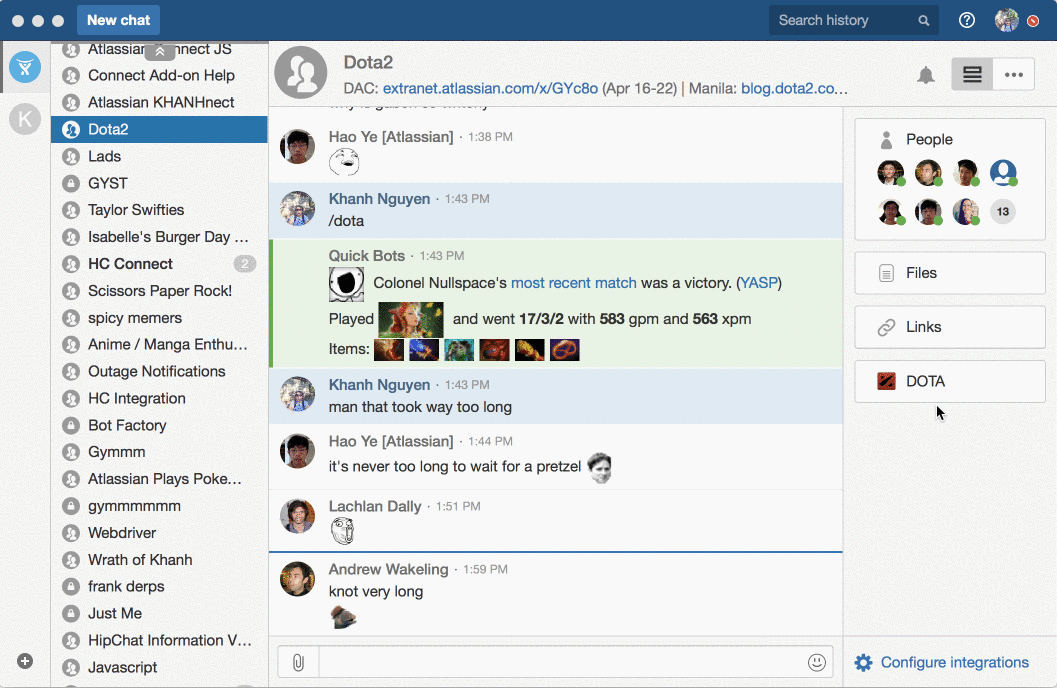Select the Dota2 room in the sidebar
Screen dimensions: 1057x688
tap(160, 129)
